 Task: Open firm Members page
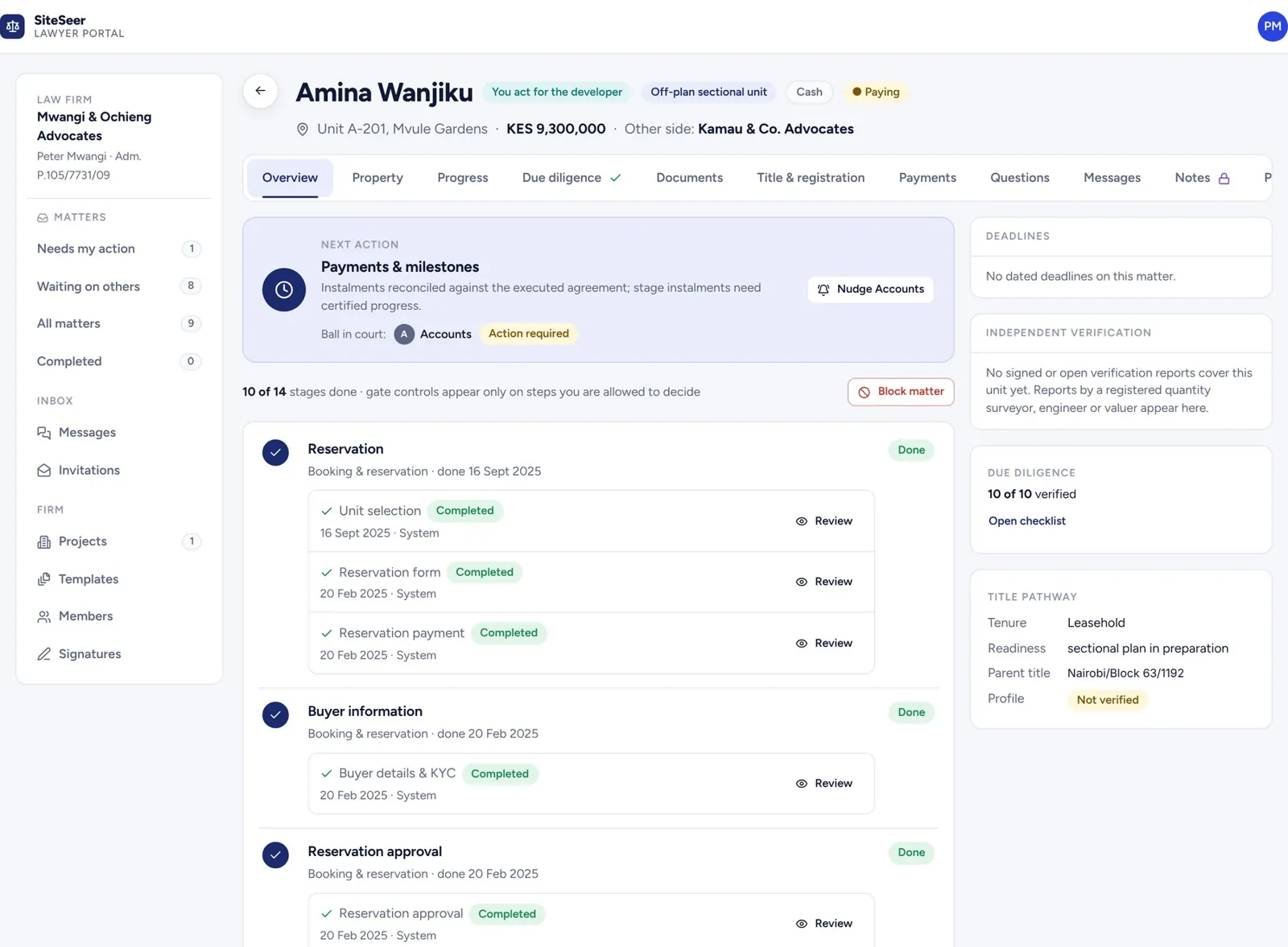pos(119,616)
